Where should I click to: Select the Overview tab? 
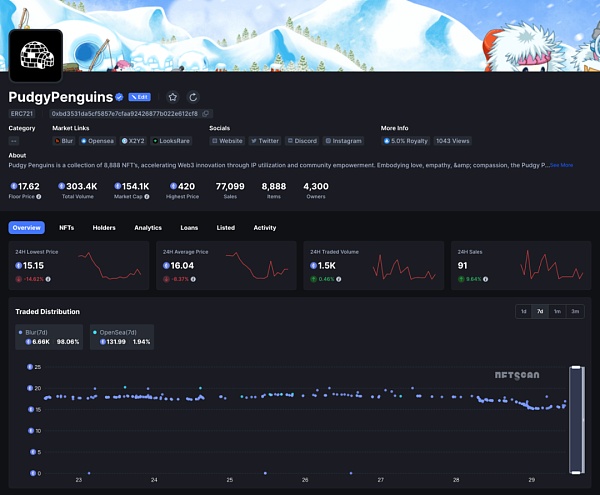[x=26, y=228]
